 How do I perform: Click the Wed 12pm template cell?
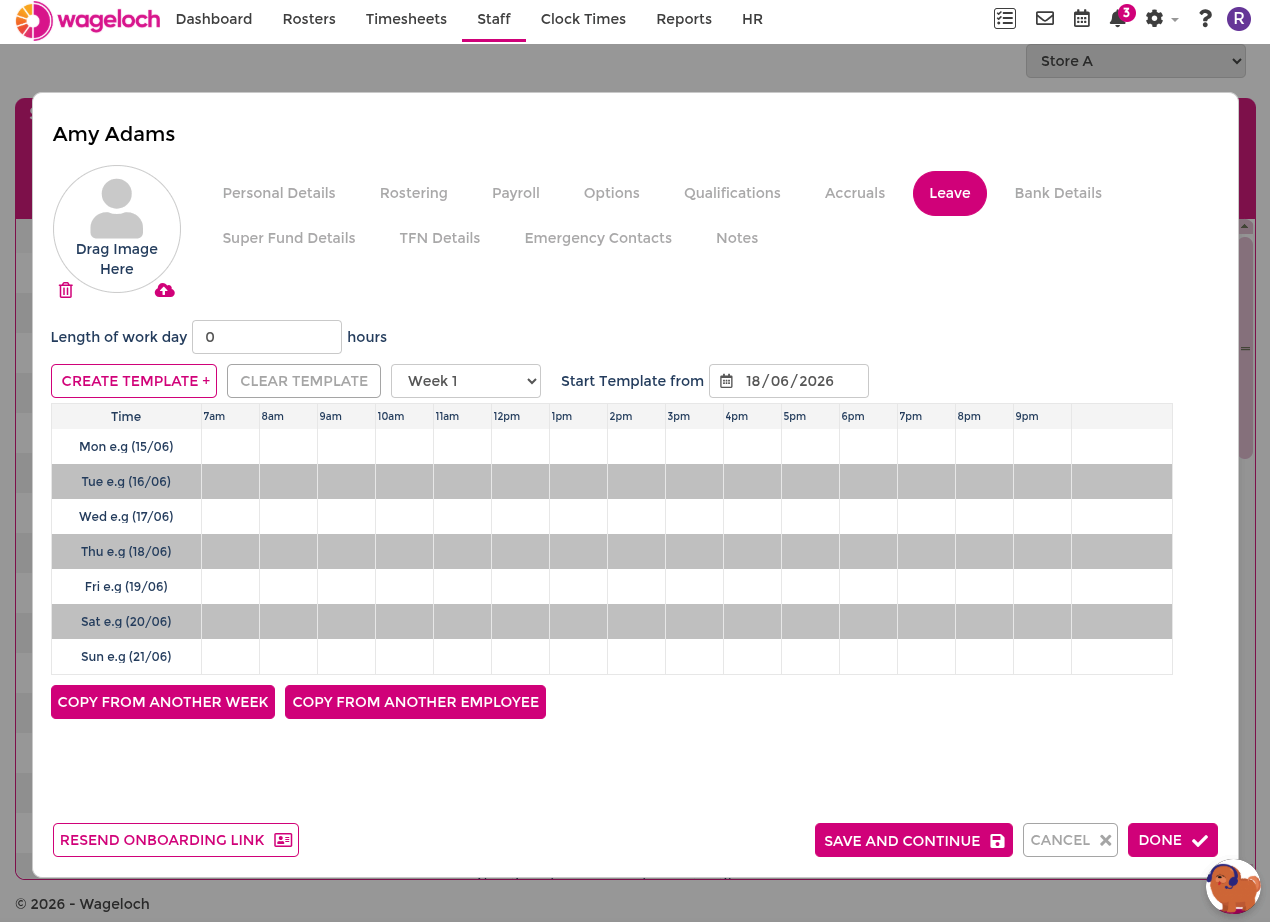pos(521,516)
